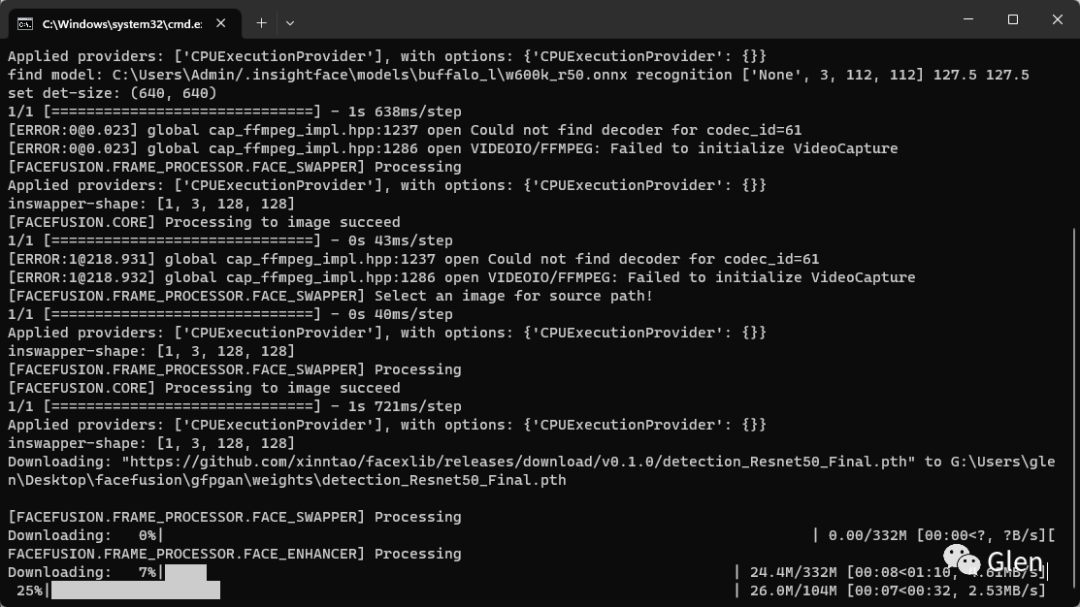
Task: Click the 25% download progress bar
Action: [136, 590]
